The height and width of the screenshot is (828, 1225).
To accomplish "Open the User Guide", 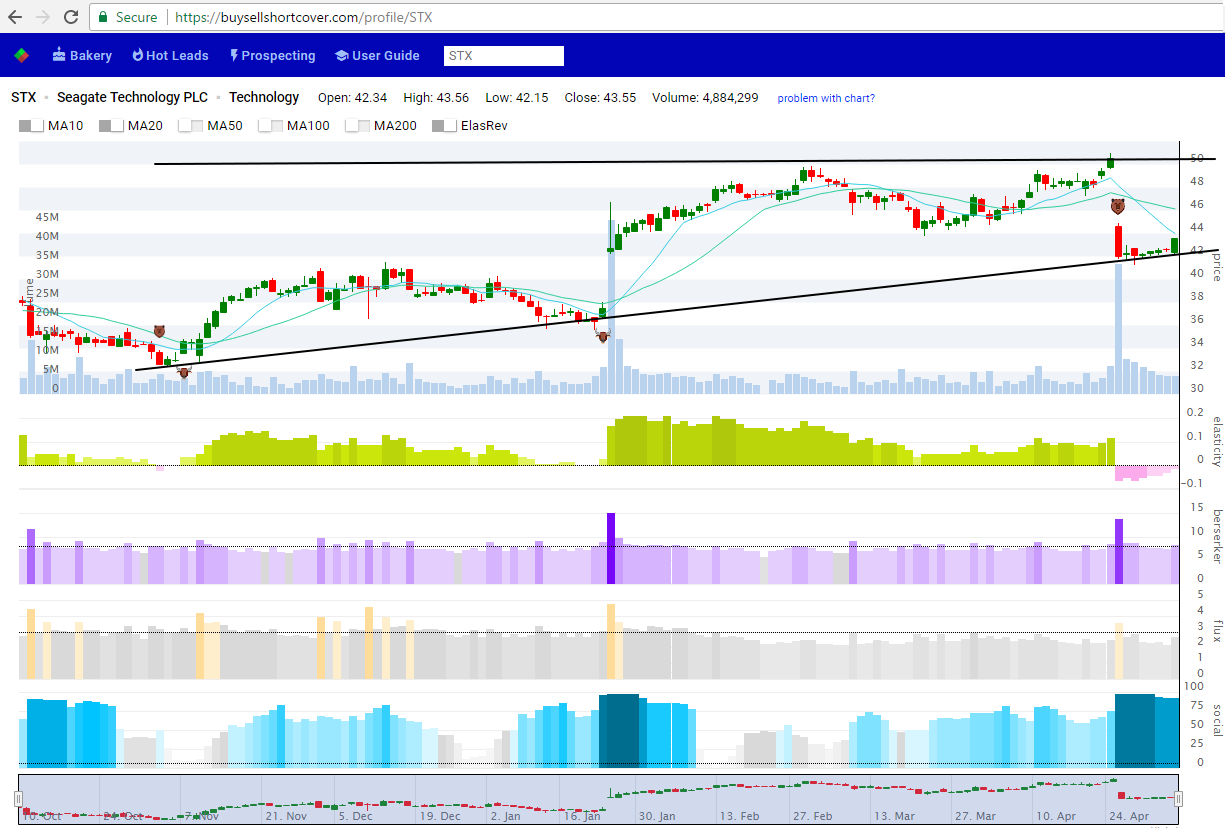I will 377,56.
